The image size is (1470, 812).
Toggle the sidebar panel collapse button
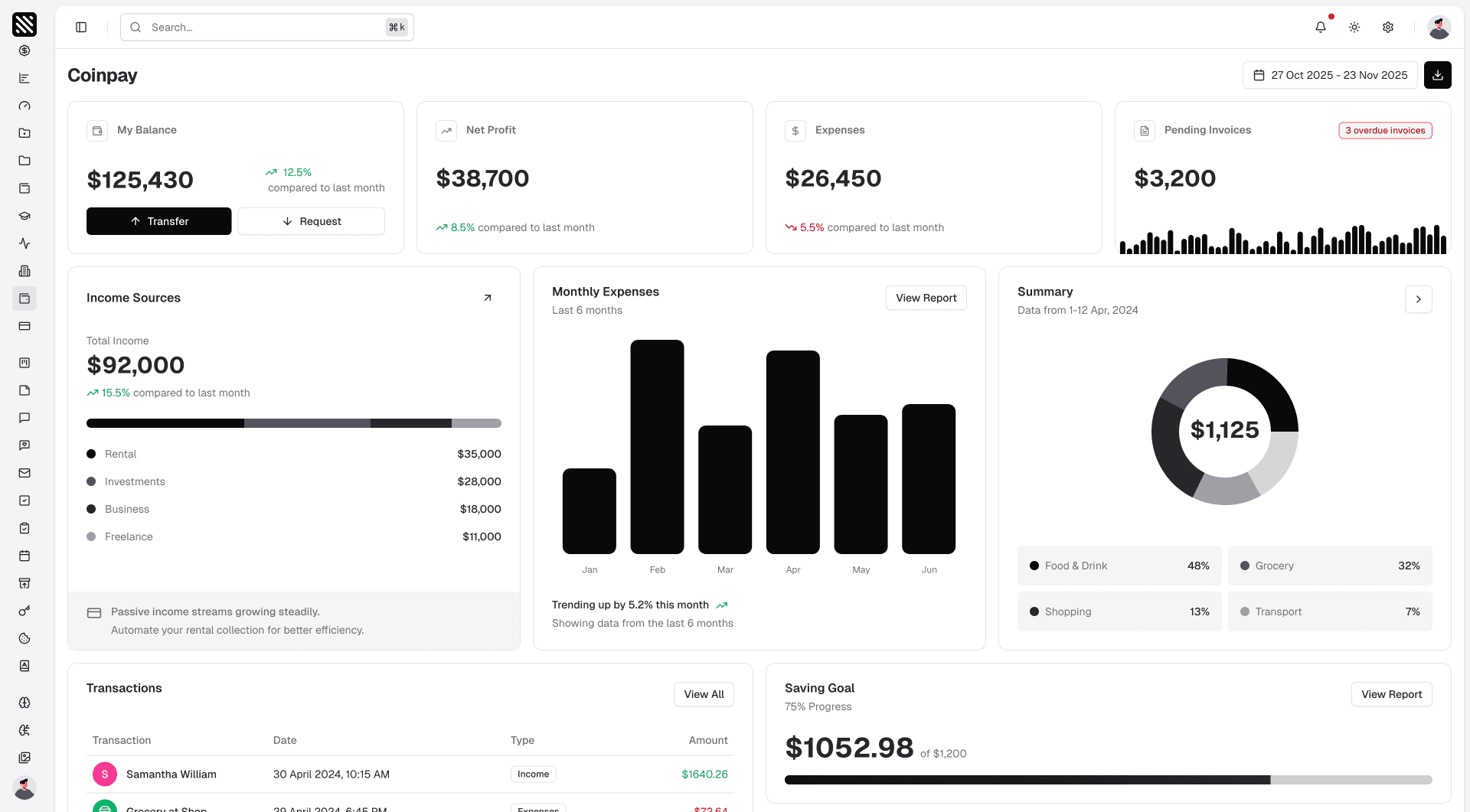click(81, 28)
